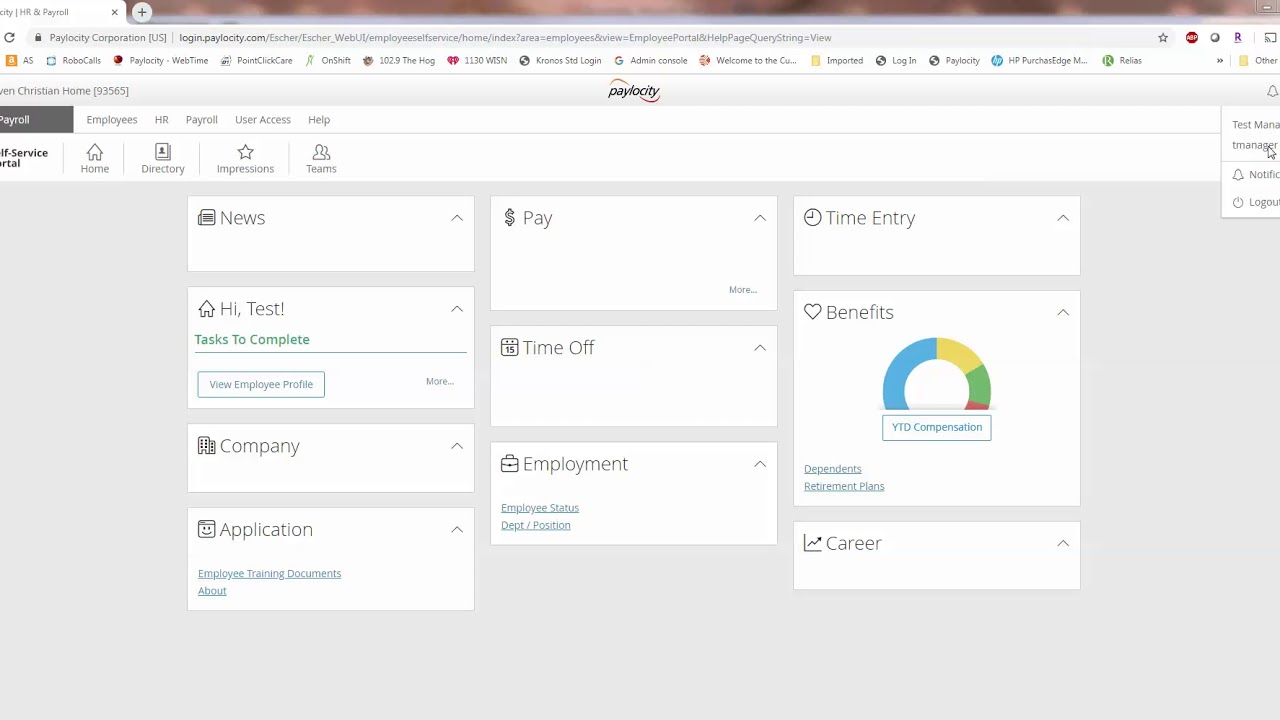This screenshot has height=720, width=1280.
Task: Open the Help menu
Action: [x=319, y=120]
